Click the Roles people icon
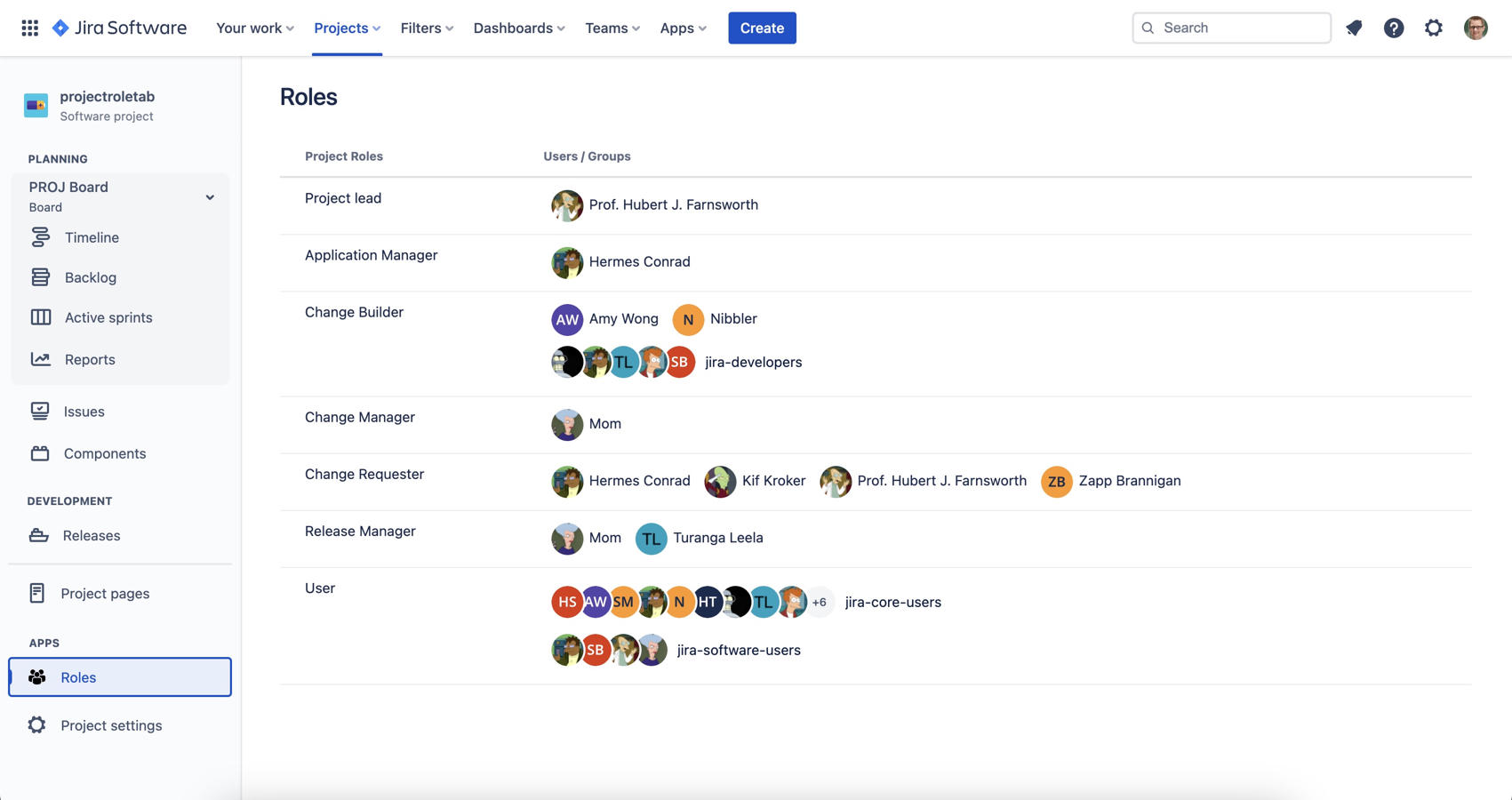The image size is (1512, 800). (37, 677)
